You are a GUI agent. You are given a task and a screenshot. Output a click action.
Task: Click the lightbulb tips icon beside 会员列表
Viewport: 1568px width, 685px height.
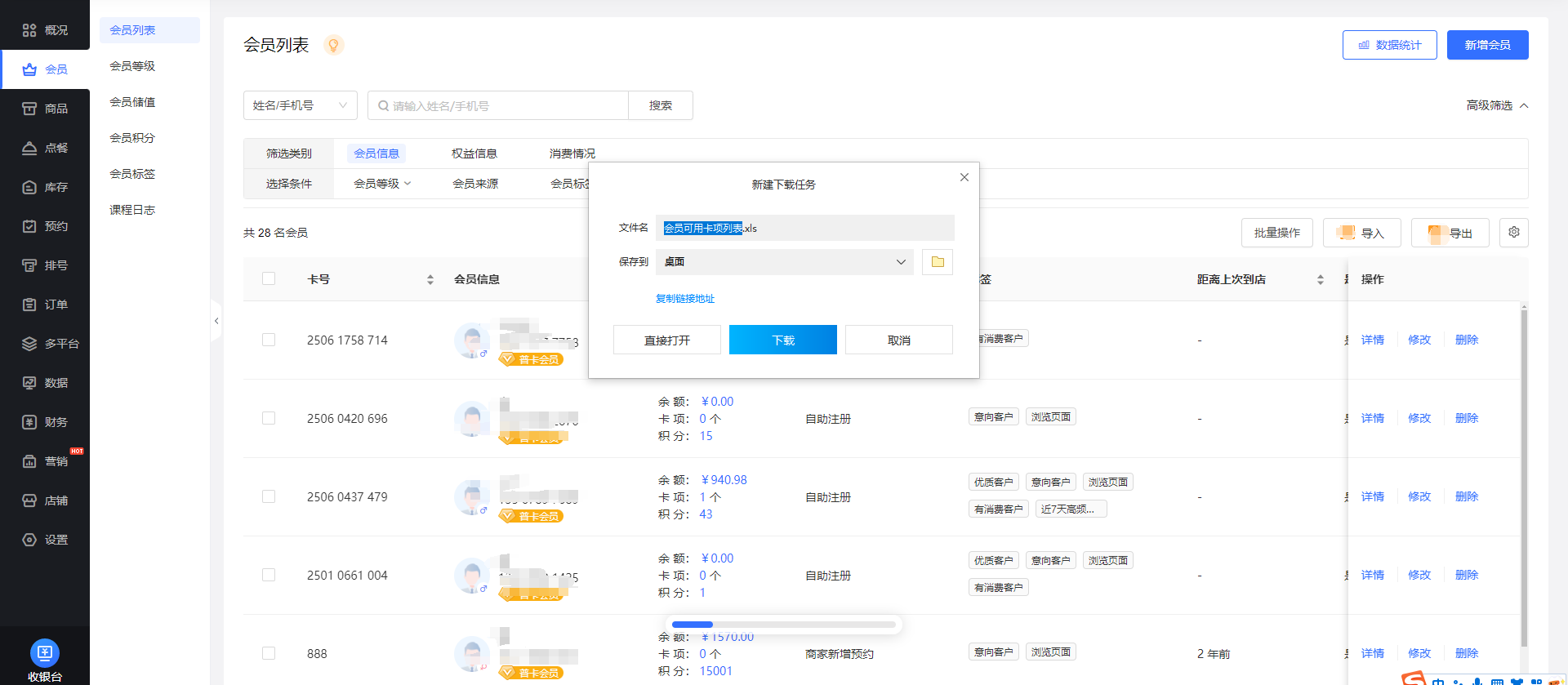333,45
